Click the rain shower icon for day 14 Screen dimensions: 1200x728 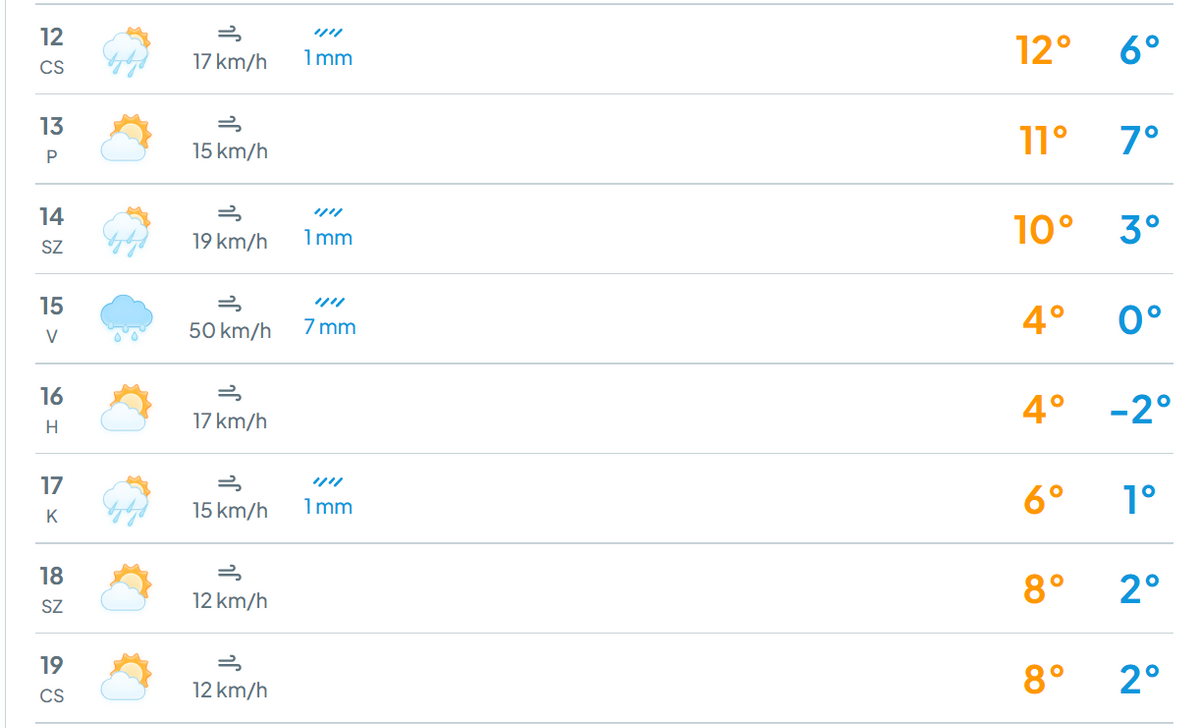pyautogui.click(x=126, y=229)
